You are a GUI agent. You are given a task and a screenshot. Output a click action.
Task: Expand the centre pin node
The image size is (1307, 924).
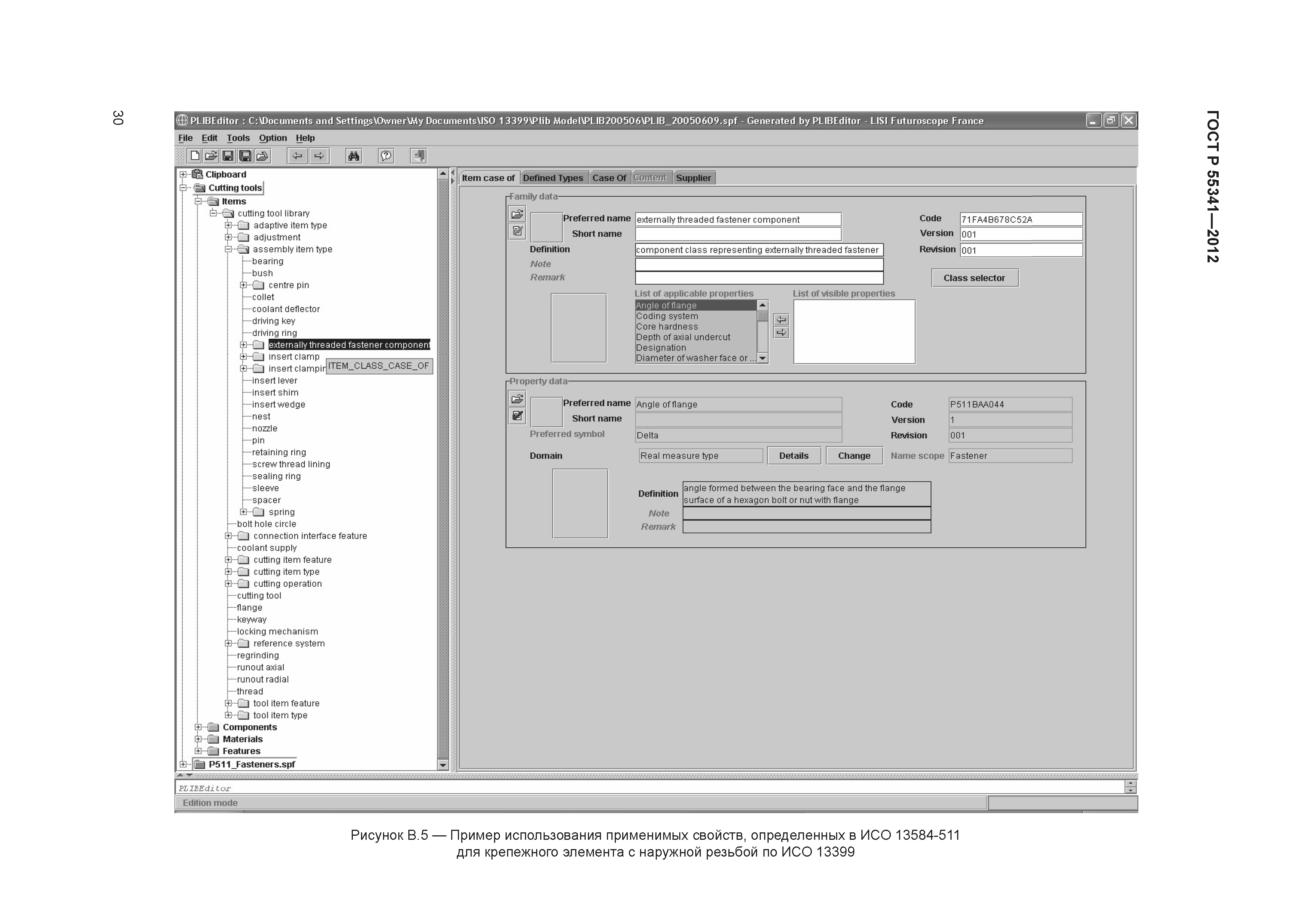(244, 285)
